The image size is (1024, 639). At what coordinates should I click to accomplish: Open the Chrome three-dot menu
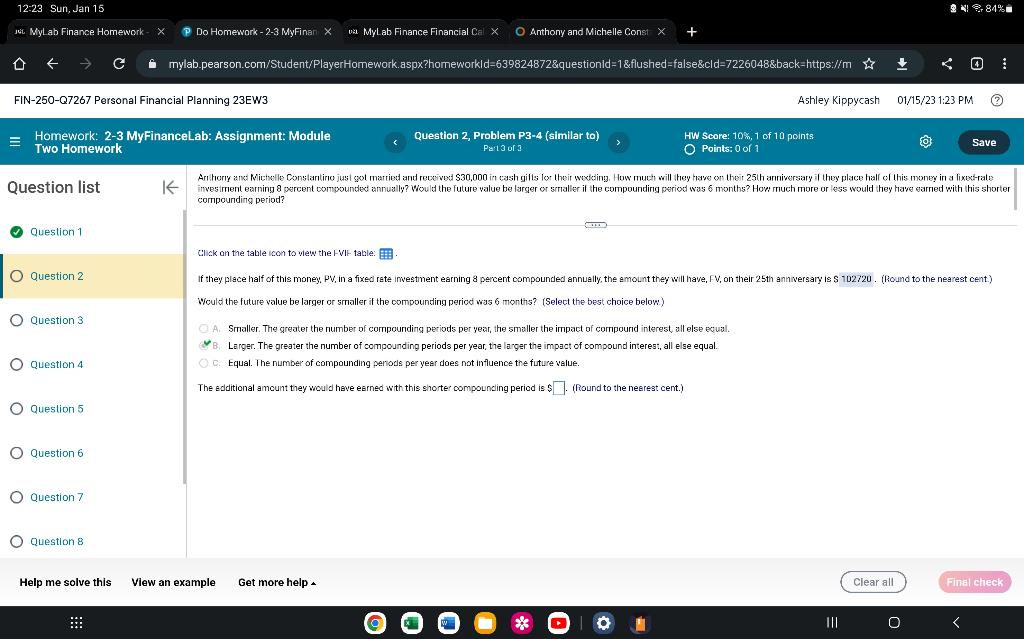click(x=1004, y=63)
